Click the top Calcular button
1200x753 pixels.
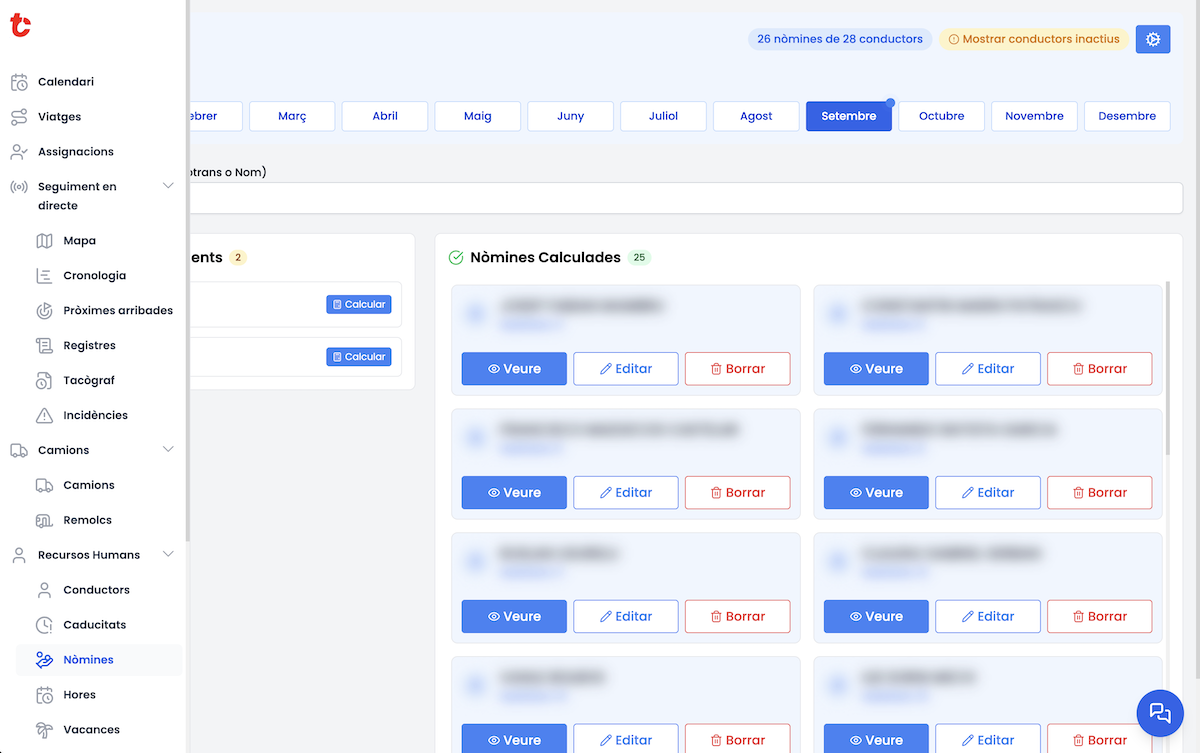coord(358,304)
